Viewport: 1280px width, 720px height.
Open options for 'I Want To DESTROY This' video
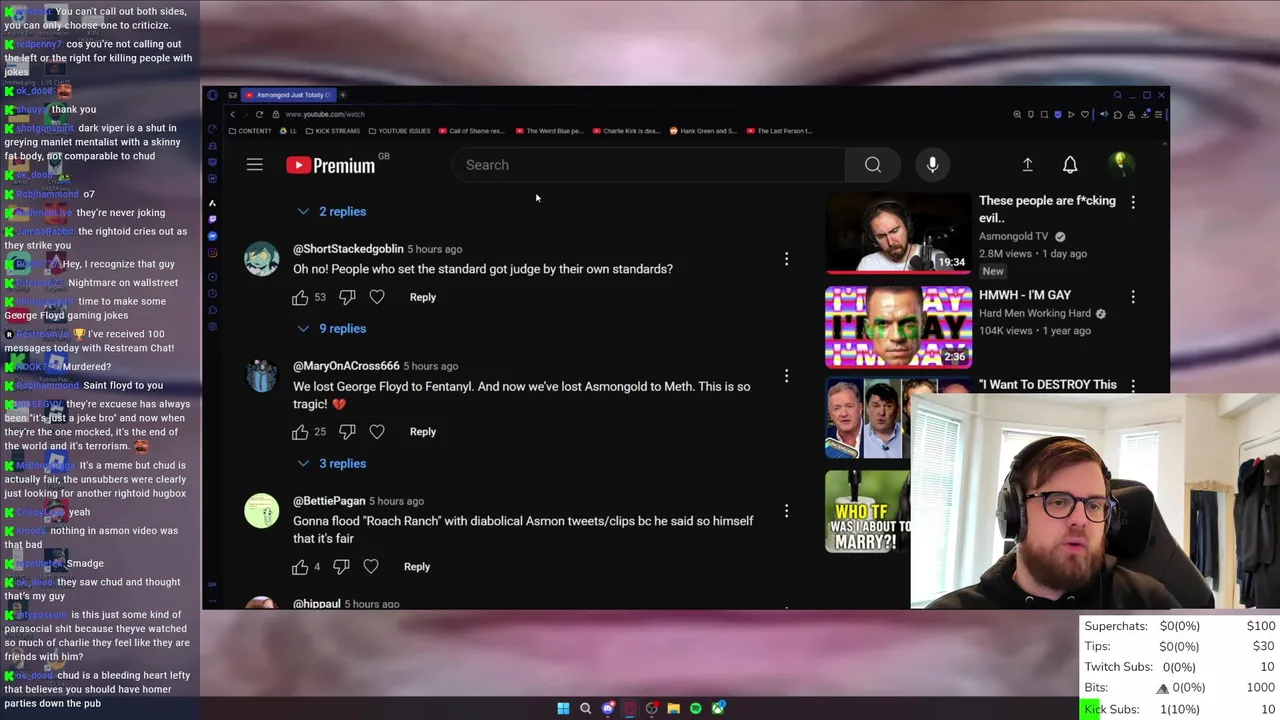click(x=1133, y=385)
